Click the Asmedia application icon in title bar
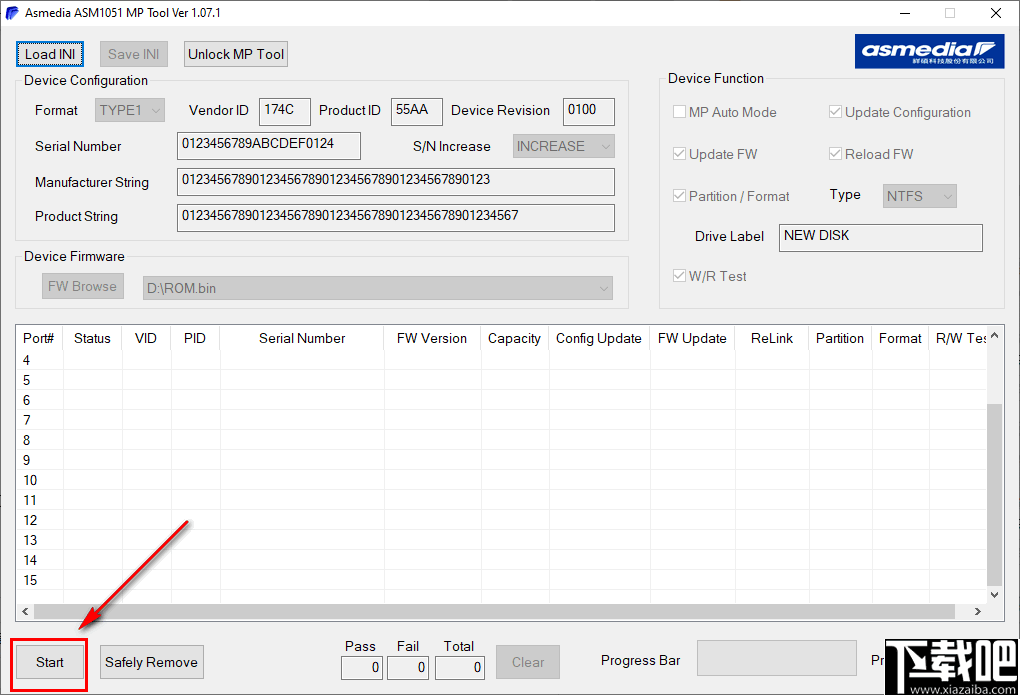This screenshot has height=695, width=1020. [12, 13]
